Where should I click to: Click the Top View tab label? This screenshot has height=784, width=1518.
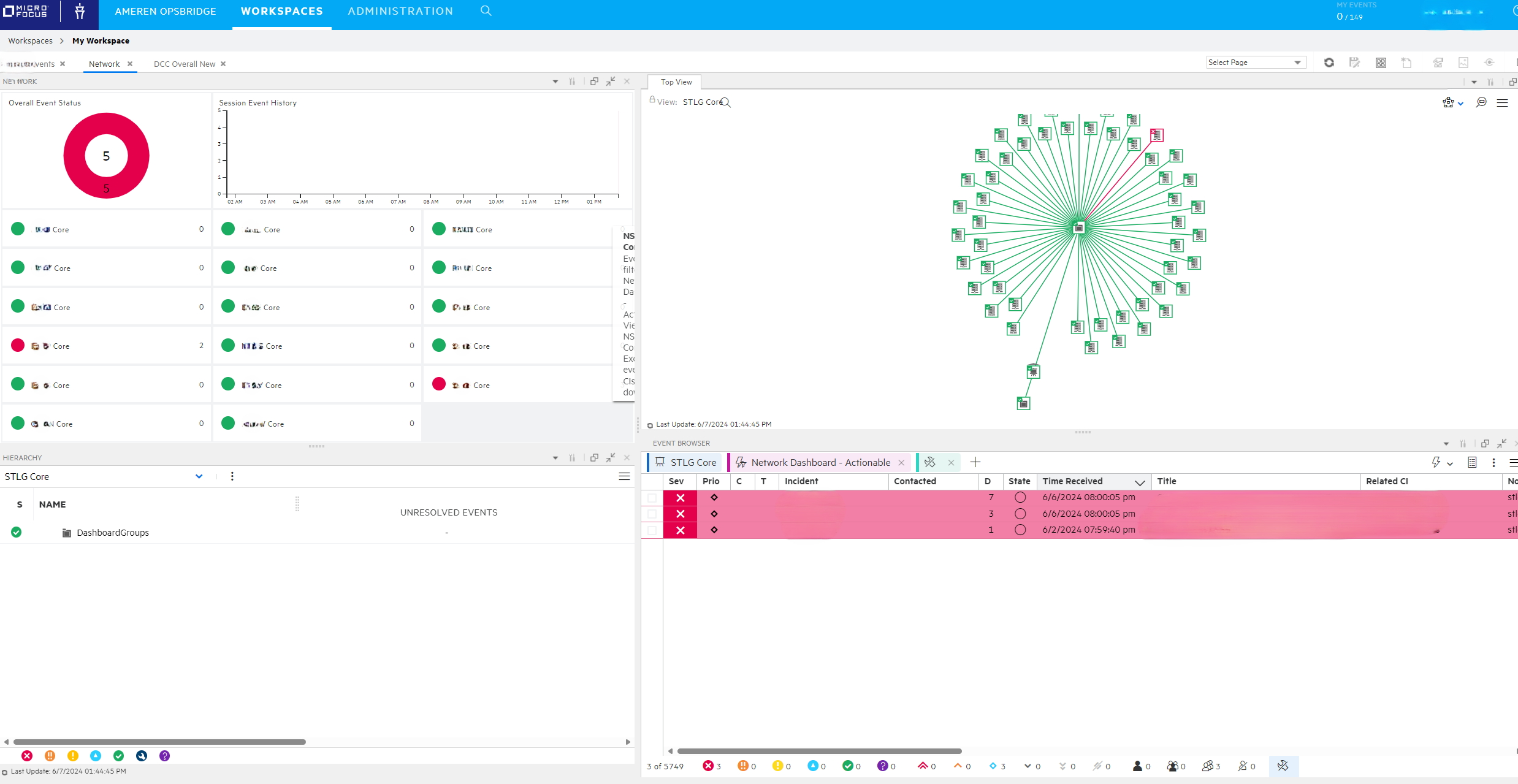[676, 82]
